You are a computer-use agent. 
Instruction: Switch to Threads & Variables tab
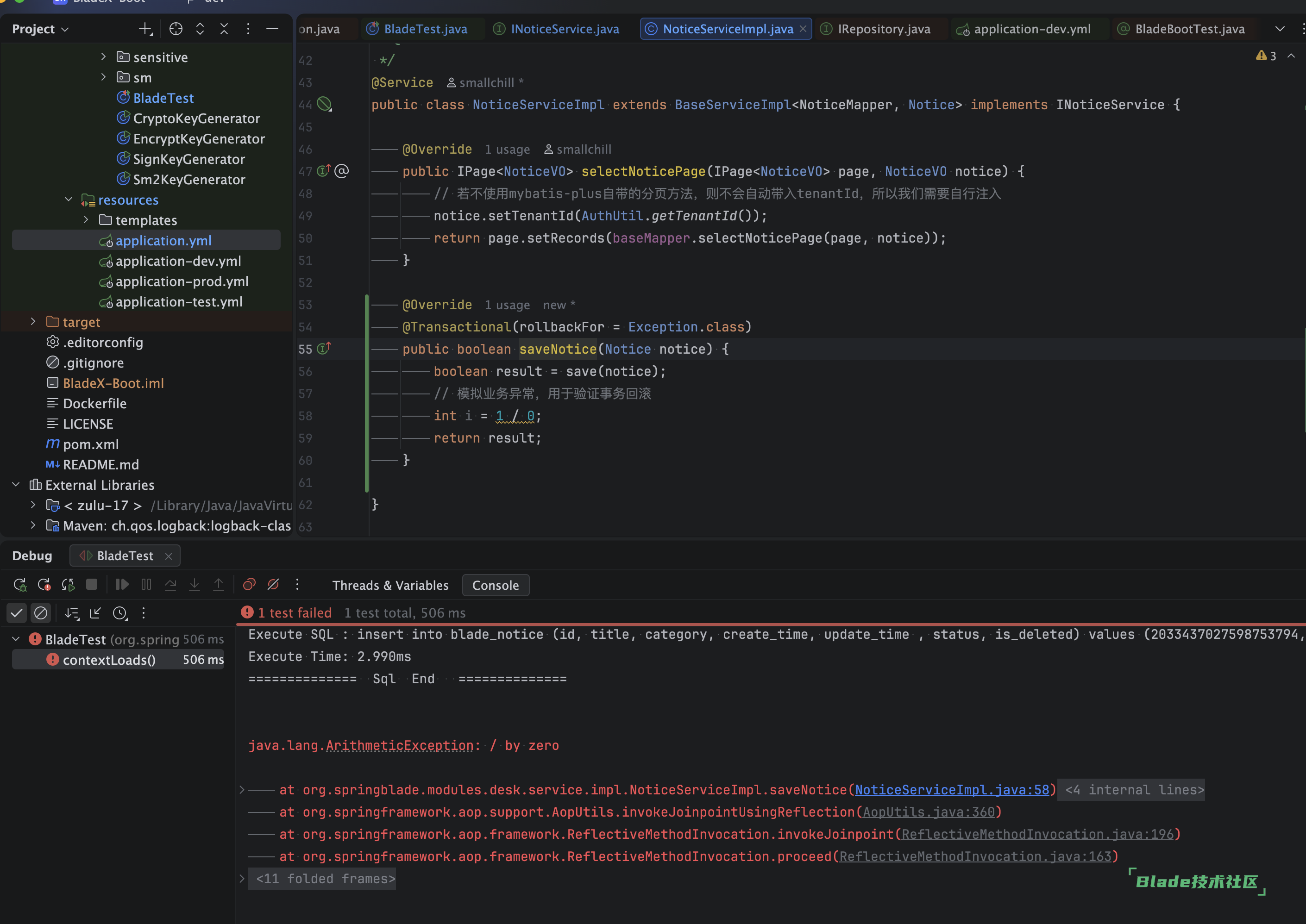pos(390,586)
